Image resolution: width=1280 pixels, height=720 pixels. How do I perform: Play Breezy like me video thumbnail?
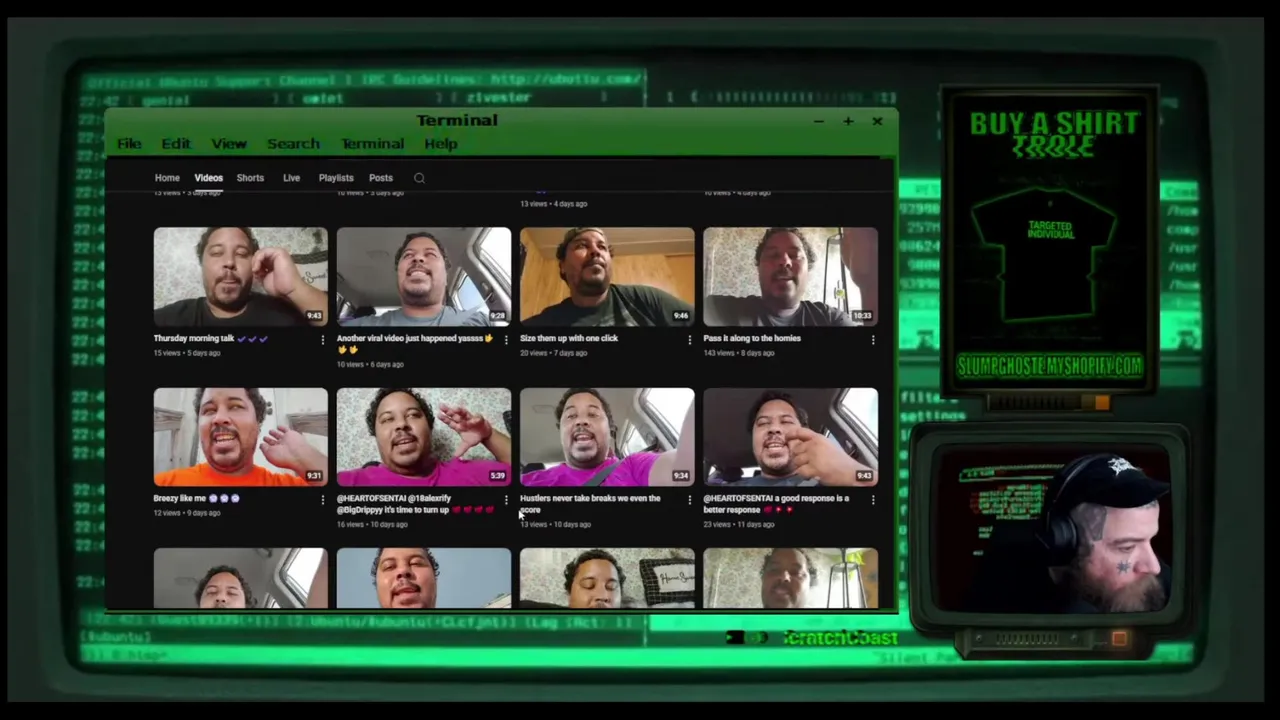pos(240,436)
